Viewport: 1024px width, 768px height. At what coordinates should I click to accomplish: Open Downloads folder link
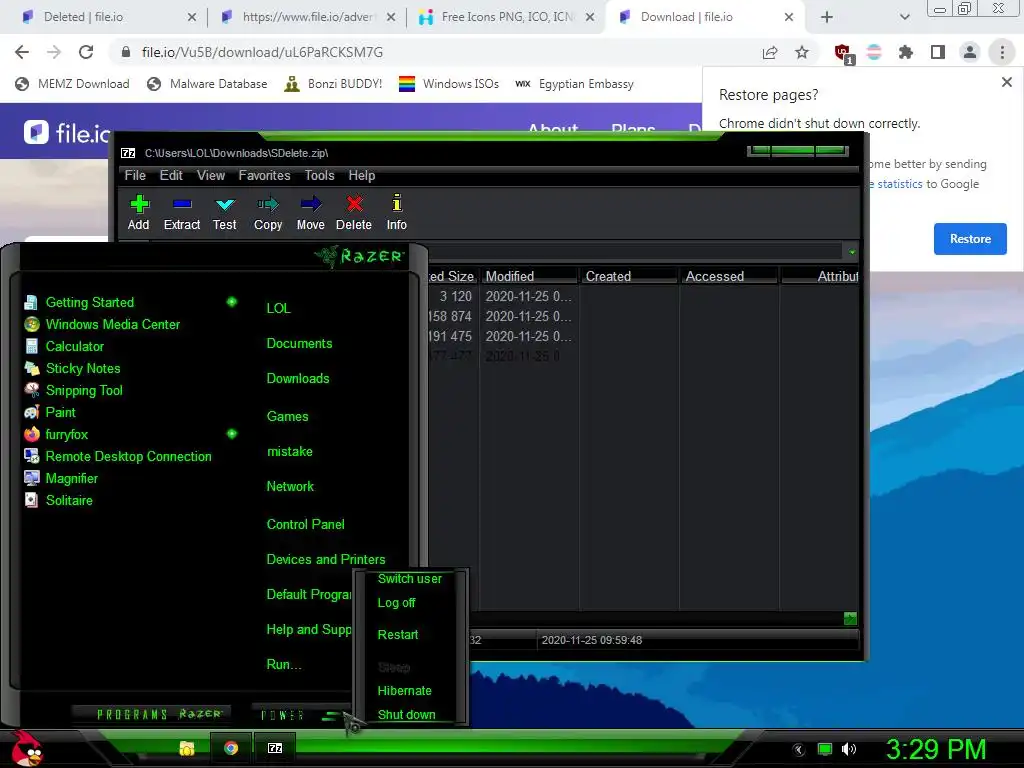point(298,379)
